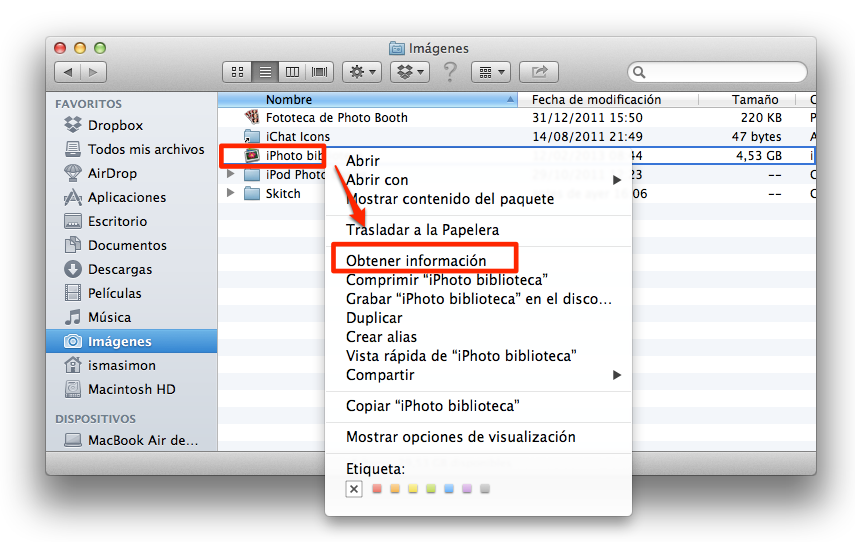The image size is (855, 542).
Task: Open the gear action menu
Action: [362, 72]
